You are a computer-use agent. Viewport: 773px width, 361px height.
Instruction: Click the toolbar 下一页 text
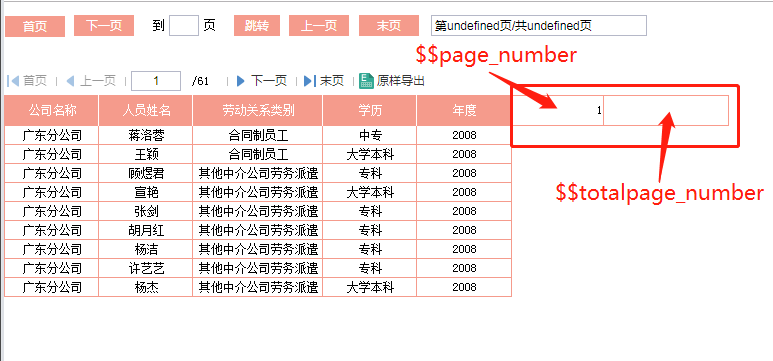click(269, 81)
